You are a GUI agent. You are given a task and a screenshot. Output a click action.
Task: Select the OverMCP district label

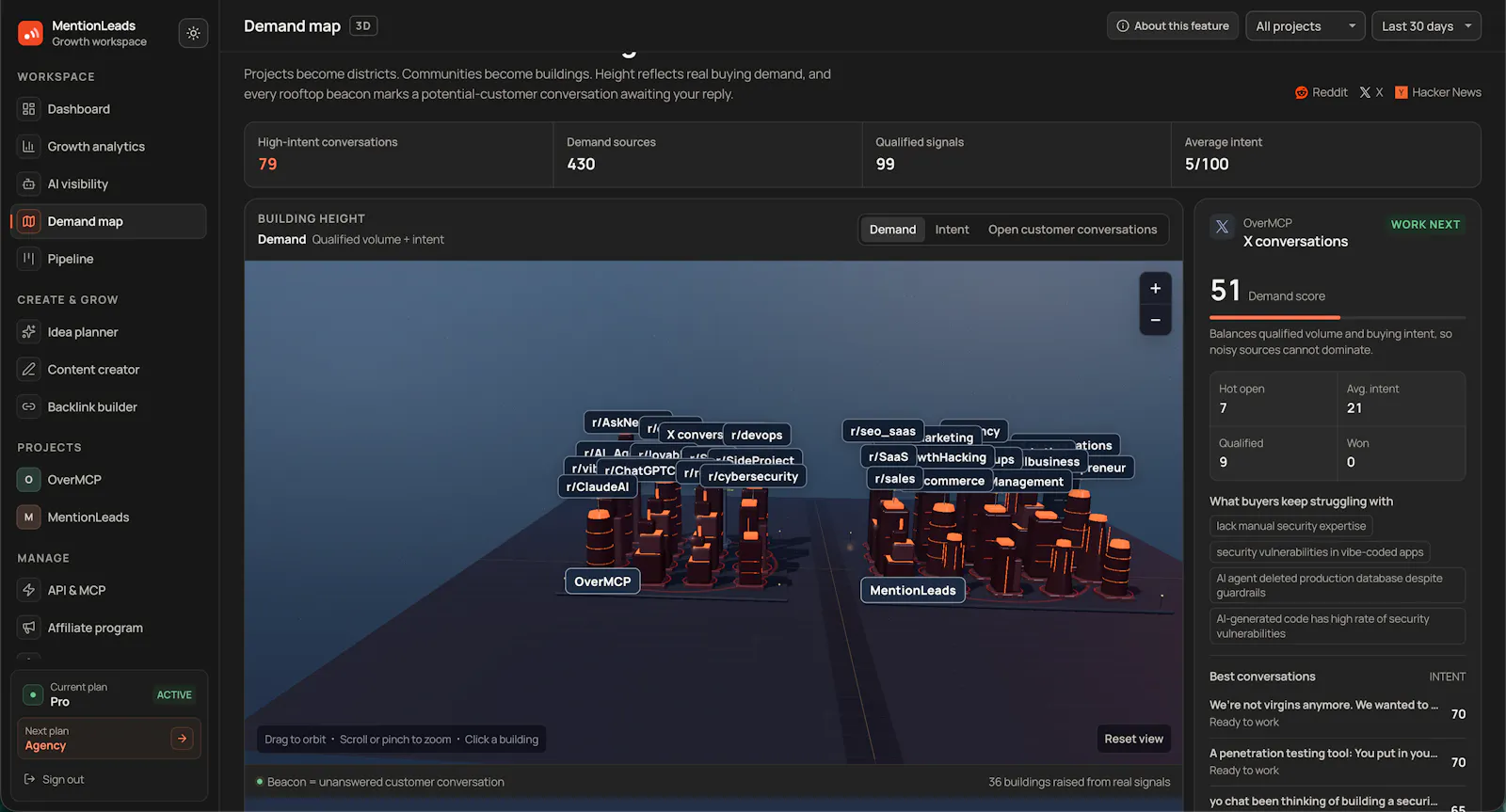[x=602, y=581]
